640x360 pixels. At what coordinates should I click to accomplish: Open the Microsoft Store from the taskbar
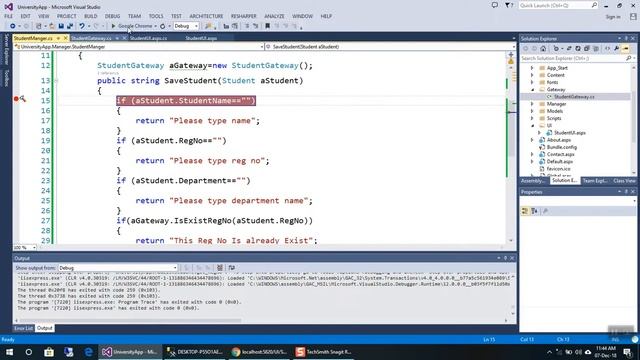(x=49, y=352)
